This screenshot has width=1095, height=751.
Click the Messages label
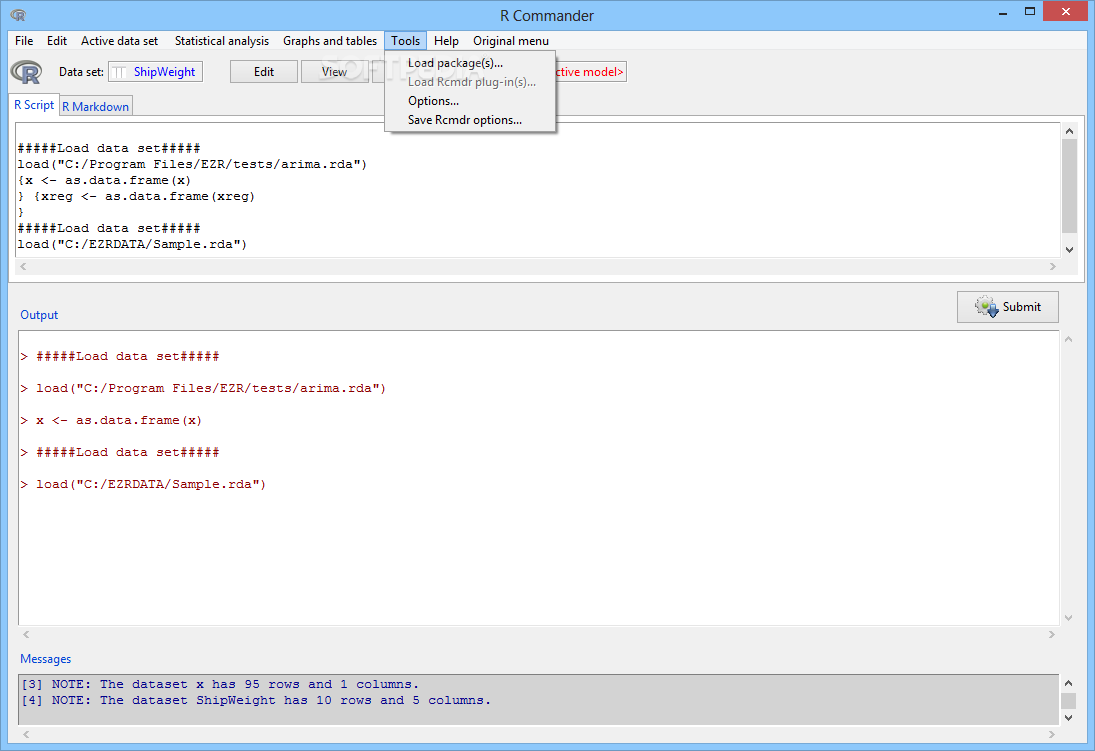pos(45,659)
